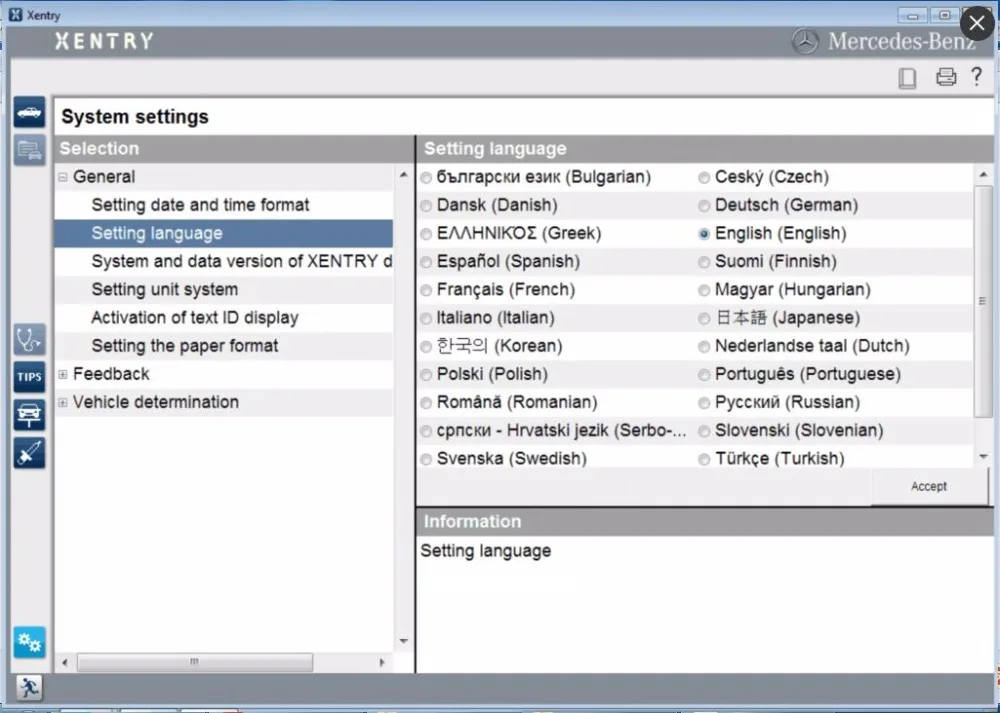The width and height of the screenshot is (1000, 713).
Task: Select Română (Romanian) option
Action: pos(426,403)
